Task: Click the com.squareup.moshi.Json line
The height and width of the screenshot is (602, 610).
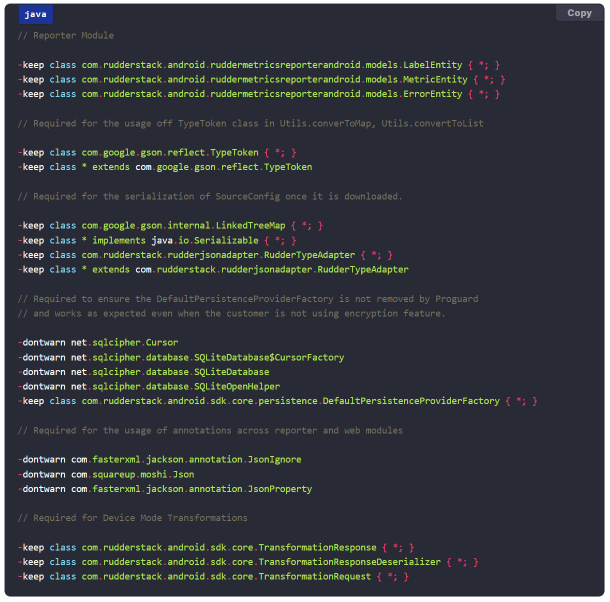Action: pos(106,474)
